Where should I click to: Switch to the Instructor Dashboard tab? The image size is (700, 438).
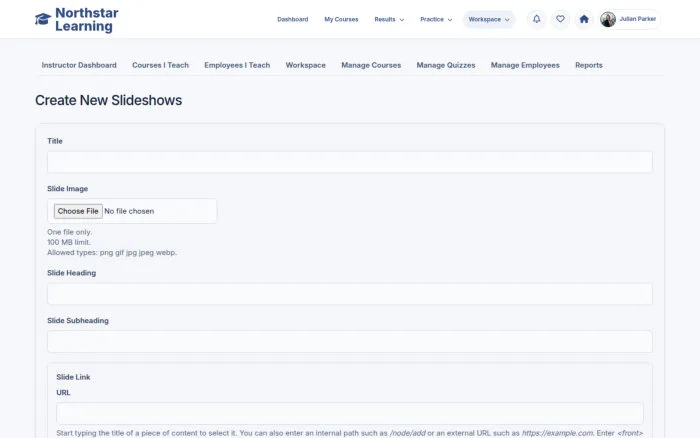click(x=79, y=65)
